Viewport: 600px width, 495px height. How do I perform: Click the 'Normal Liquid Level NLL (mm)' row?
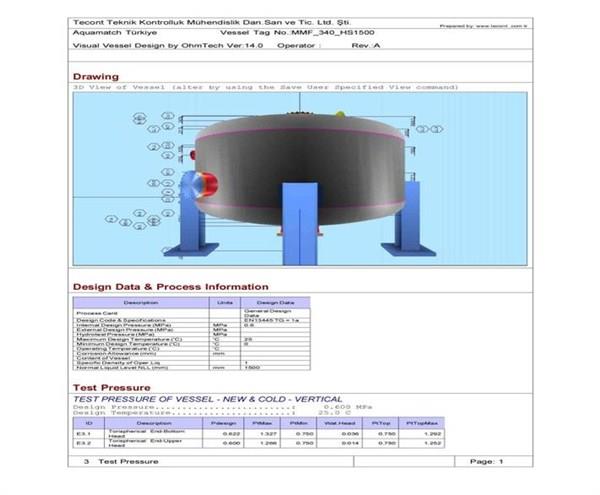[x=191, y=368]
